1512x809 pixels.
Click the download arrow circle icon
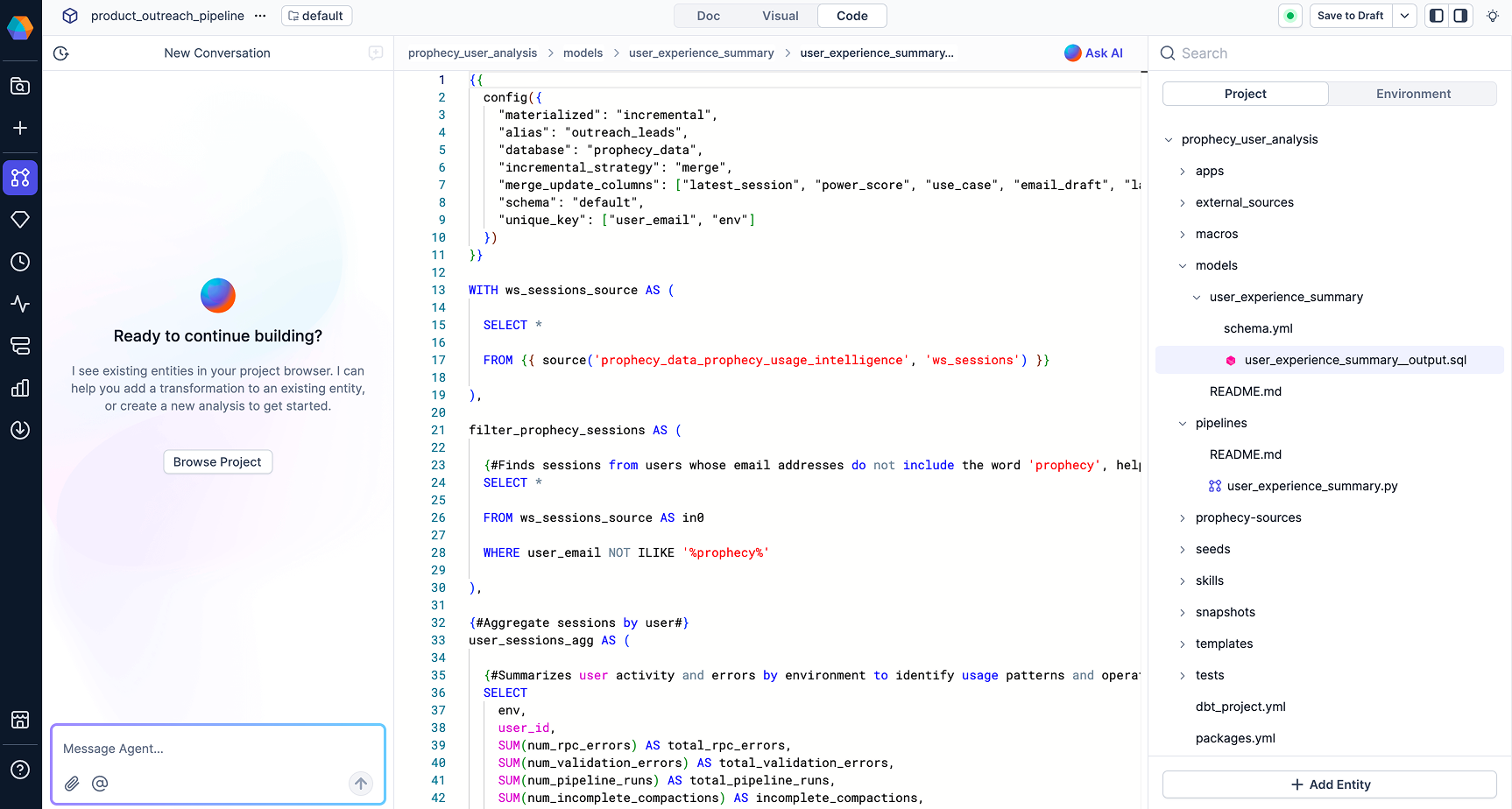[x=20, y=430]
